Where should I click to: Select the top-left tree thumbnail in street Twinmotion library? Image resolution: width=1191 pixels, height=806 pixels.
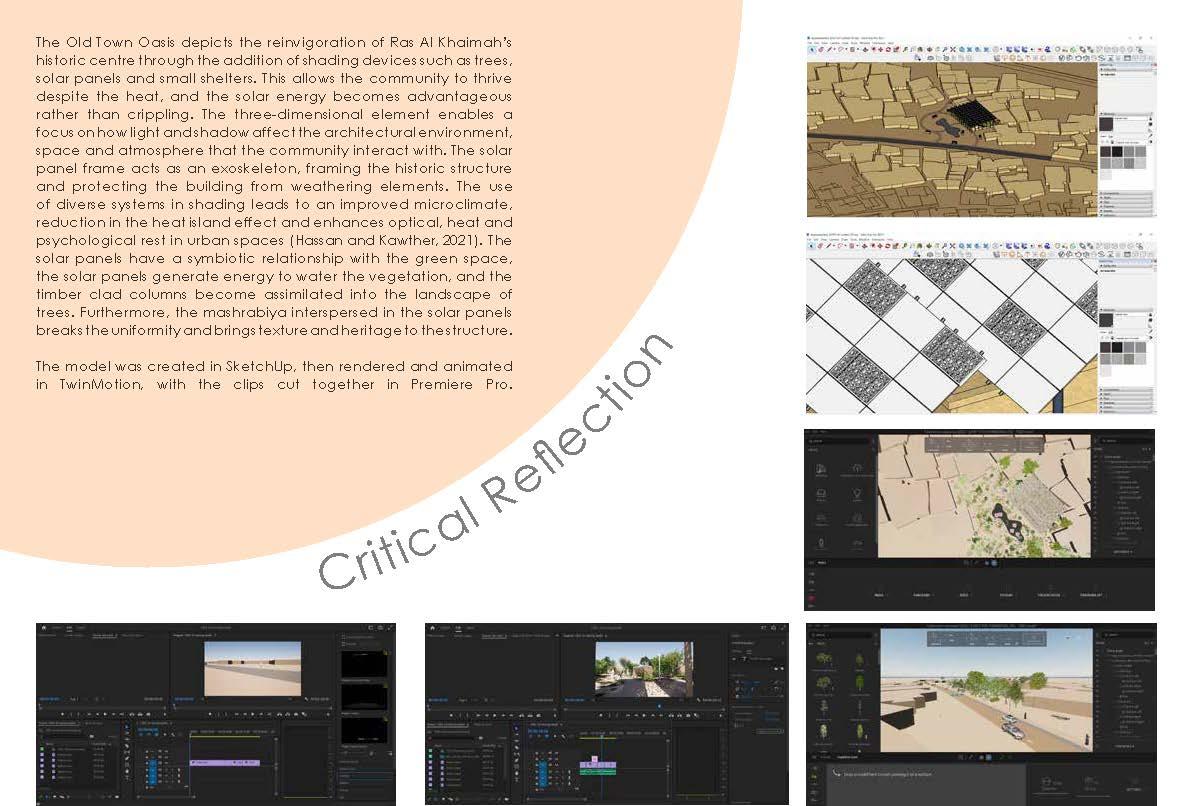point(823,659)
